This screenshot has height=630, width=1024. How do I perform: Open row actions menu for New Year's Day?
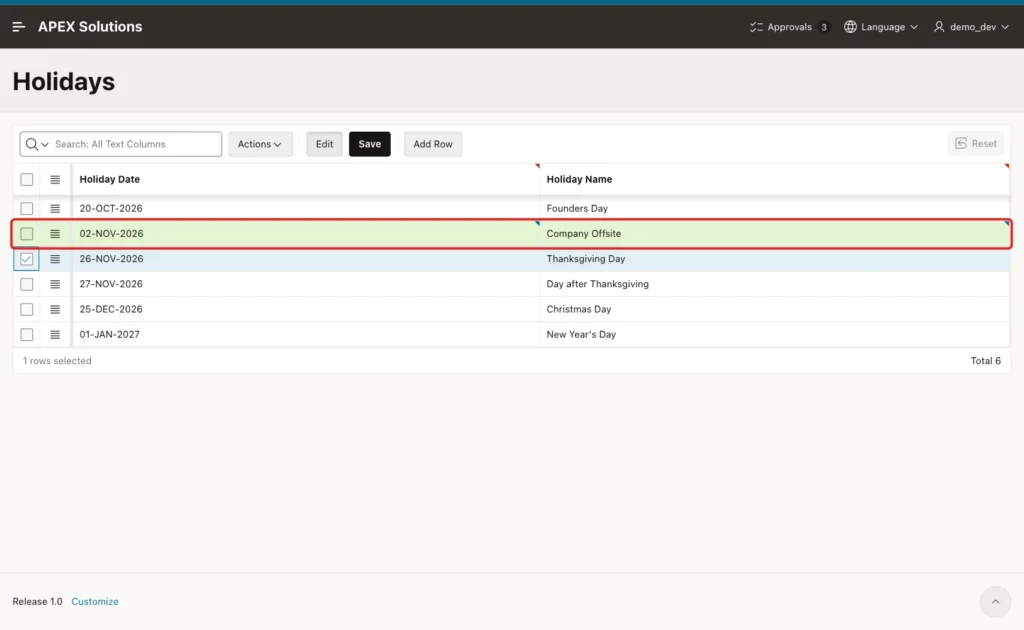tap(55, 335)
